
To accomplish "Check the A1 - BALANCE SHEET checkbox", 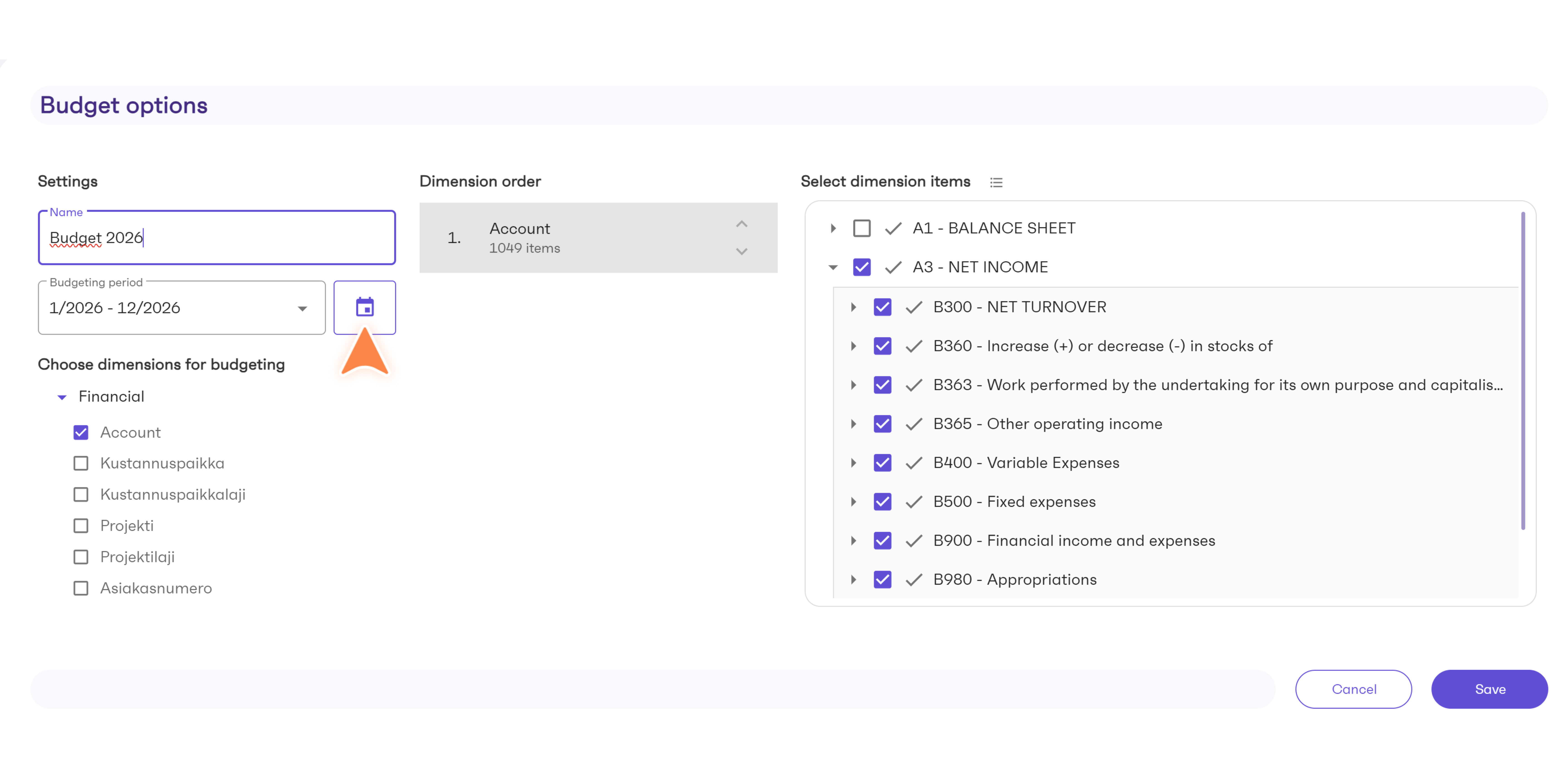I will point(862,228).
